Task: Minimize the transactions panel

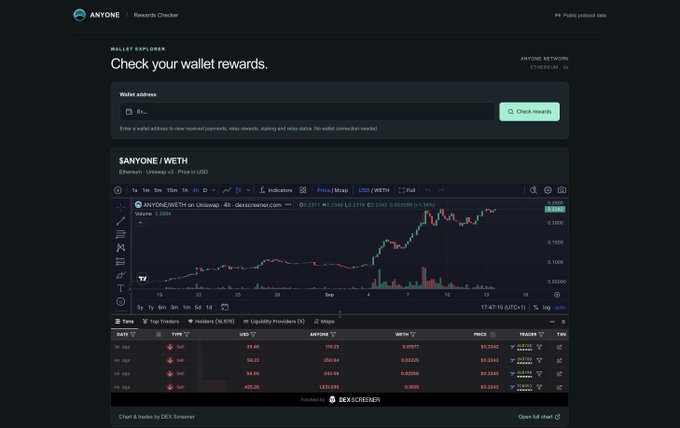Action: pyautogui.click(x=552, y=322)
